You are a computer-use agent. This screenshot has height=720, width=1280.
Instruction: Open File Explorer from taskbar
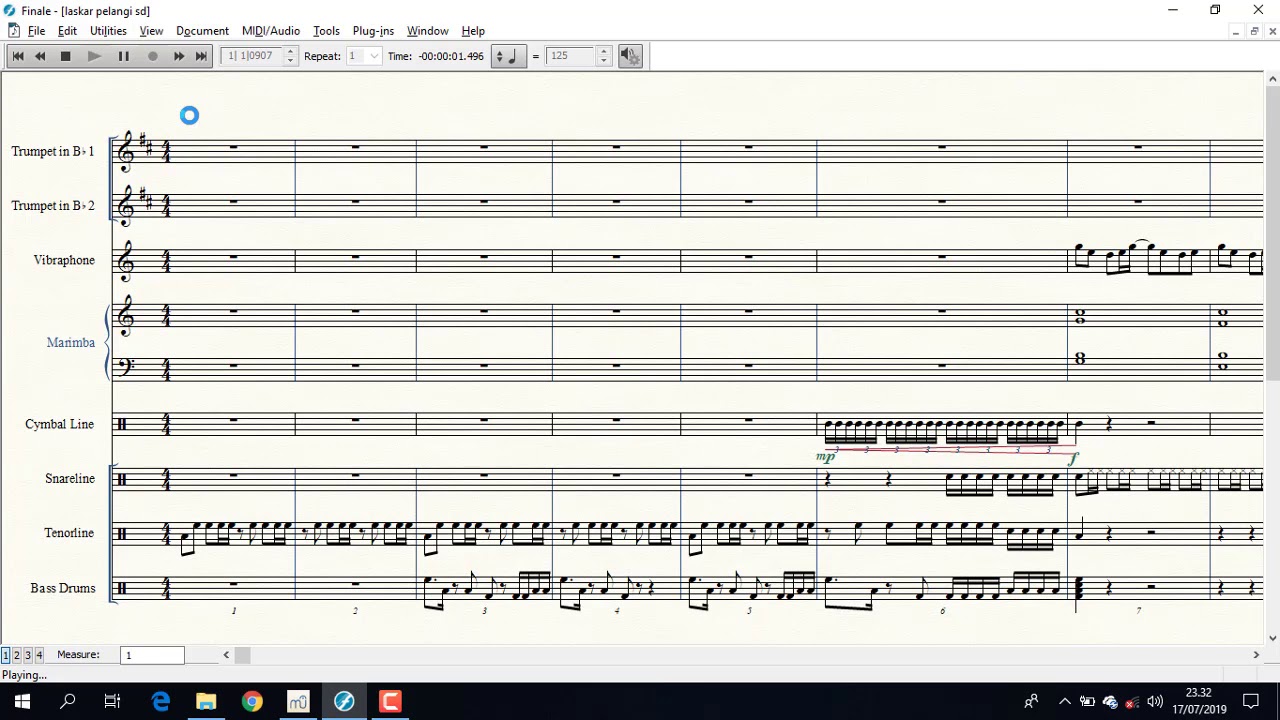[x=206, y=702]
